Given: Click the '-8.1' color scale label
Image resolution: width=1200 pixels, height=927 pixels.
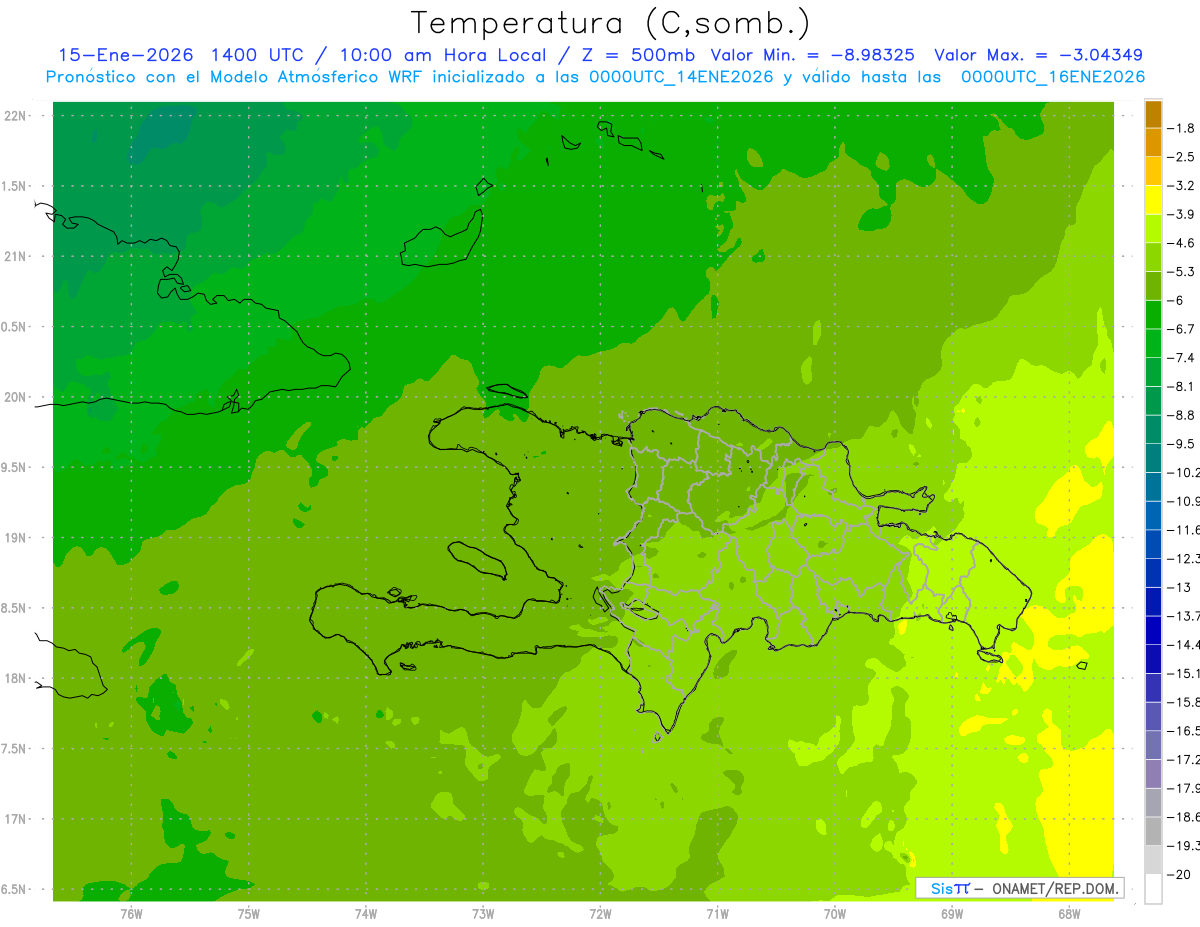Looking at the screenshot, I should [1181, 386].
